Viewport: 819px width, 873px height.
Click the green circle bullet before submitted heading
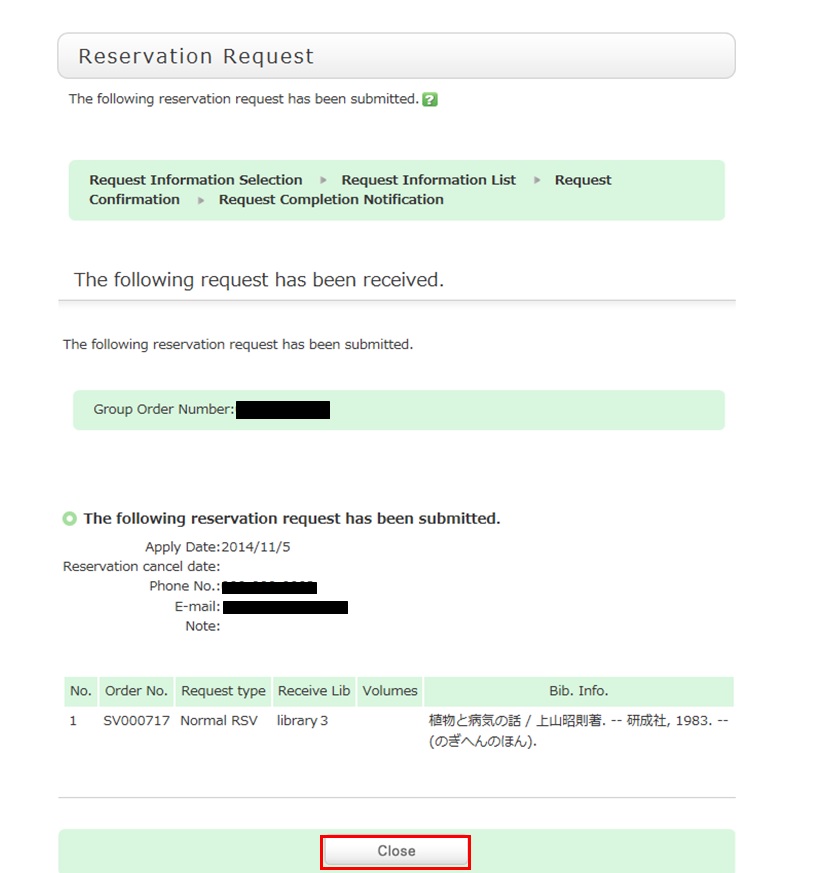click(69, 518)
